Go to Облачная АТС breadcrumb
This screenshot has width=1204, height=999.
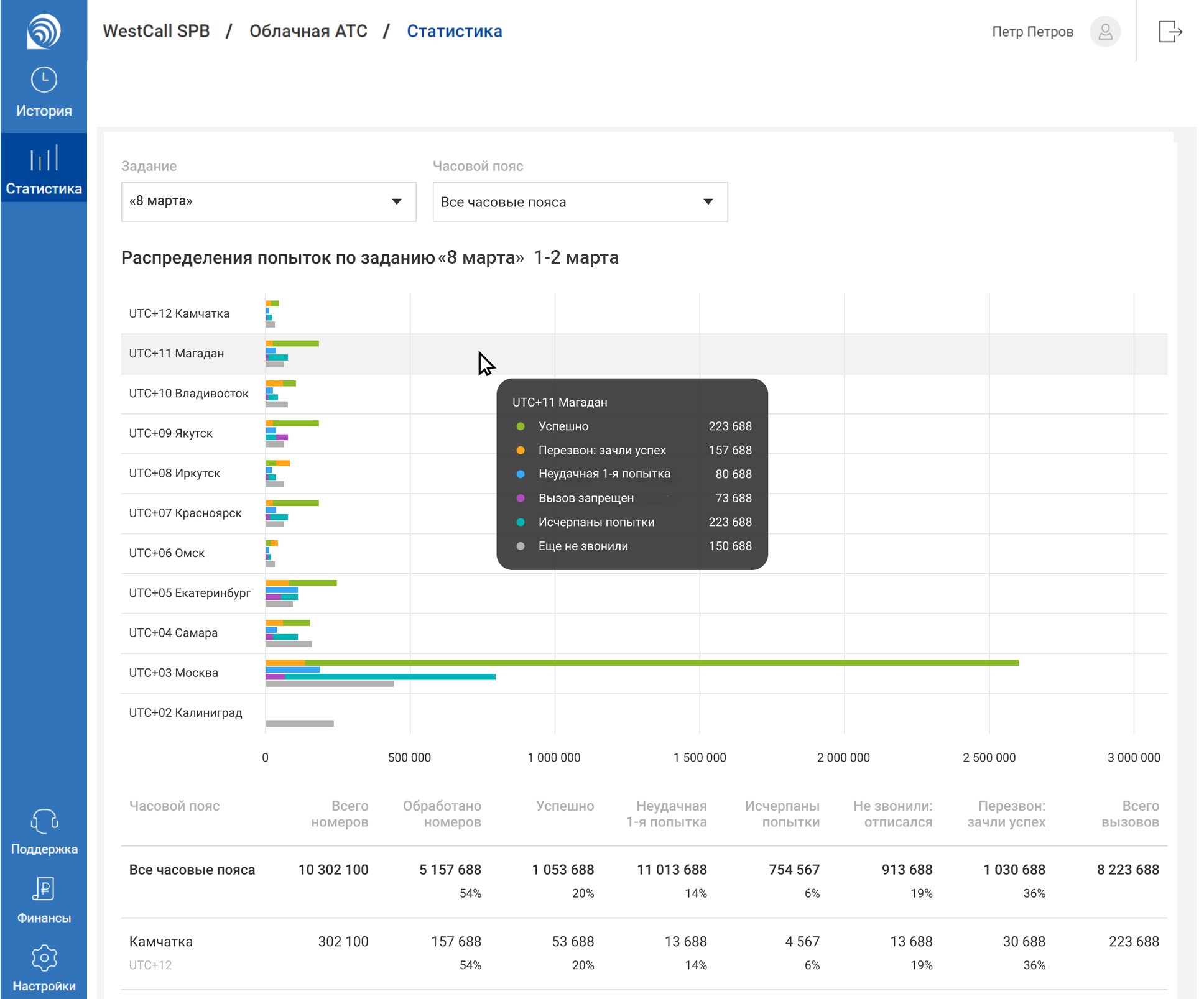coord(308,31)
